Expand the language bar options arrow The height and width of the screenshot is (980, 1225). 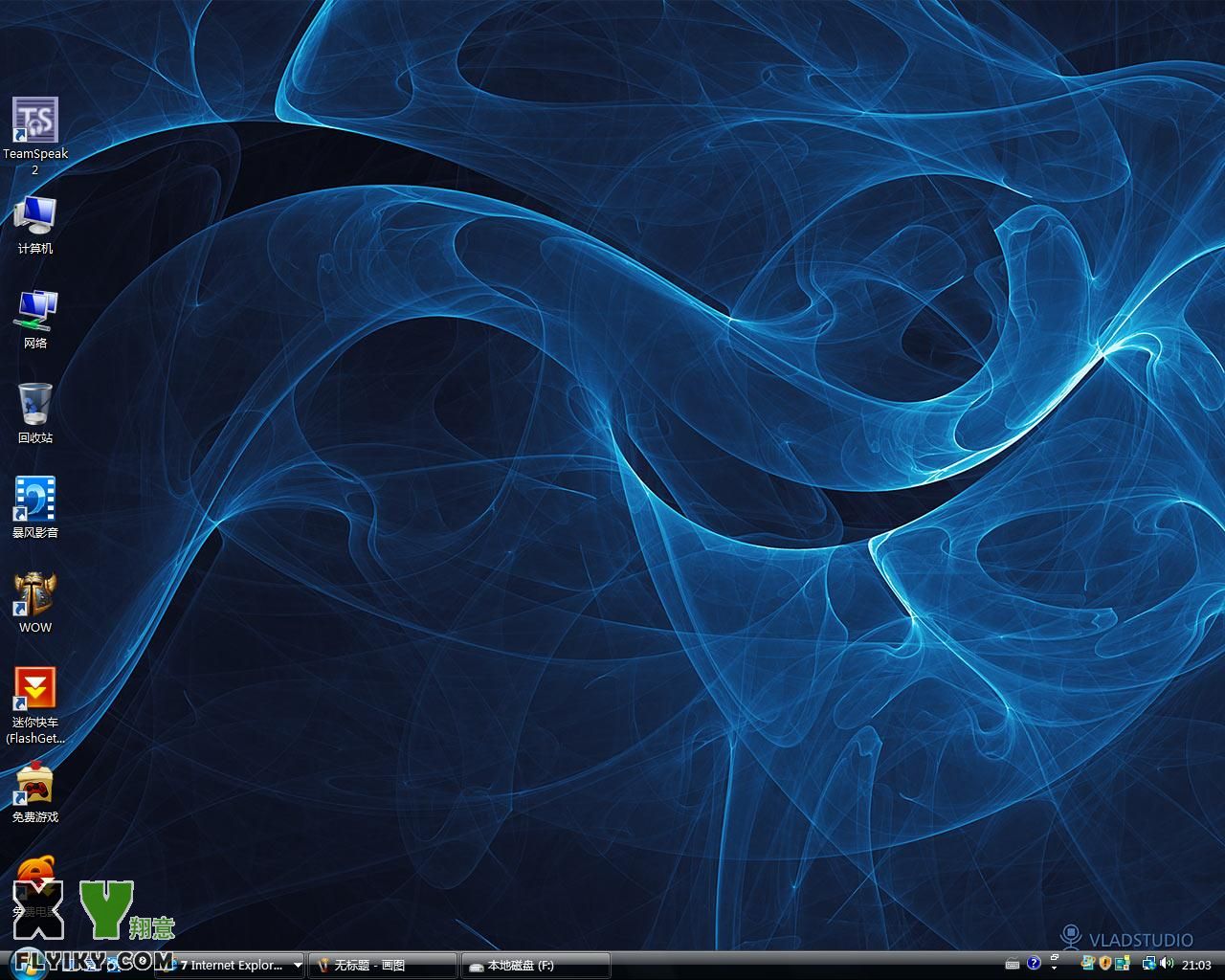coord(1054,968)
